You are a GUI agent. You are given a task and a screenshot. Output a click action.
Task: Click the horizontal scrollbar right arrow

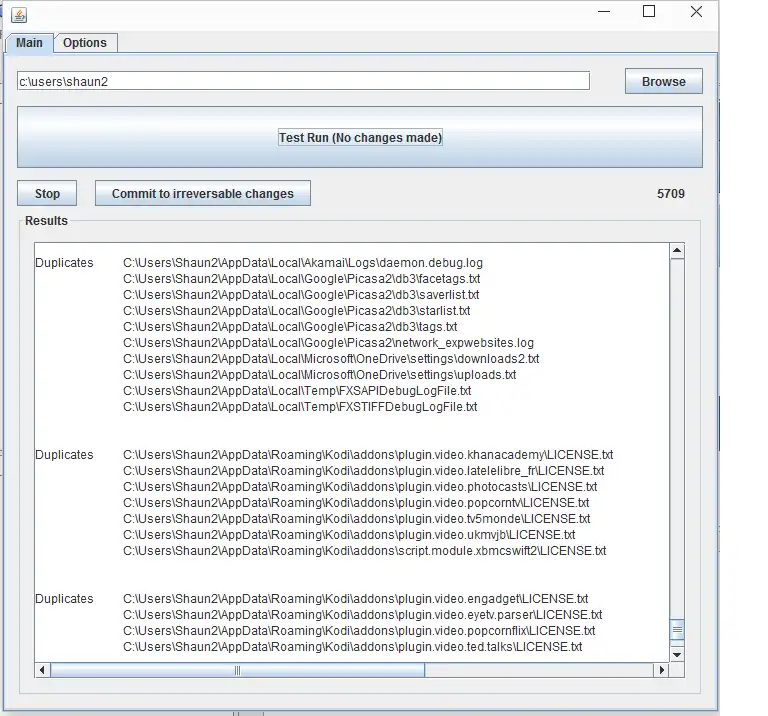coord(662,670)
